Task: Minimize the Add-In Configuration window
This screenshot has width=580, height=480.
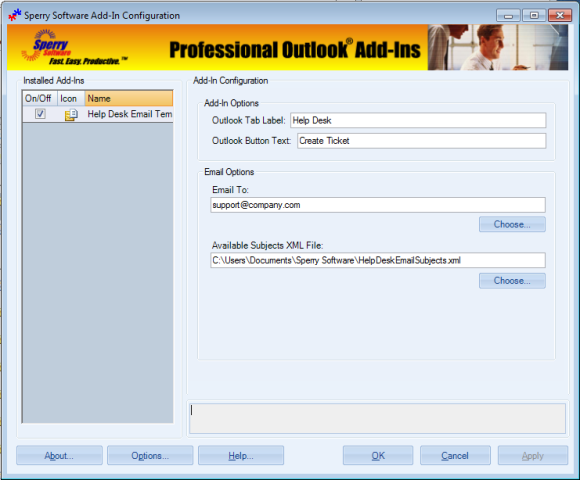Action: 509,16
